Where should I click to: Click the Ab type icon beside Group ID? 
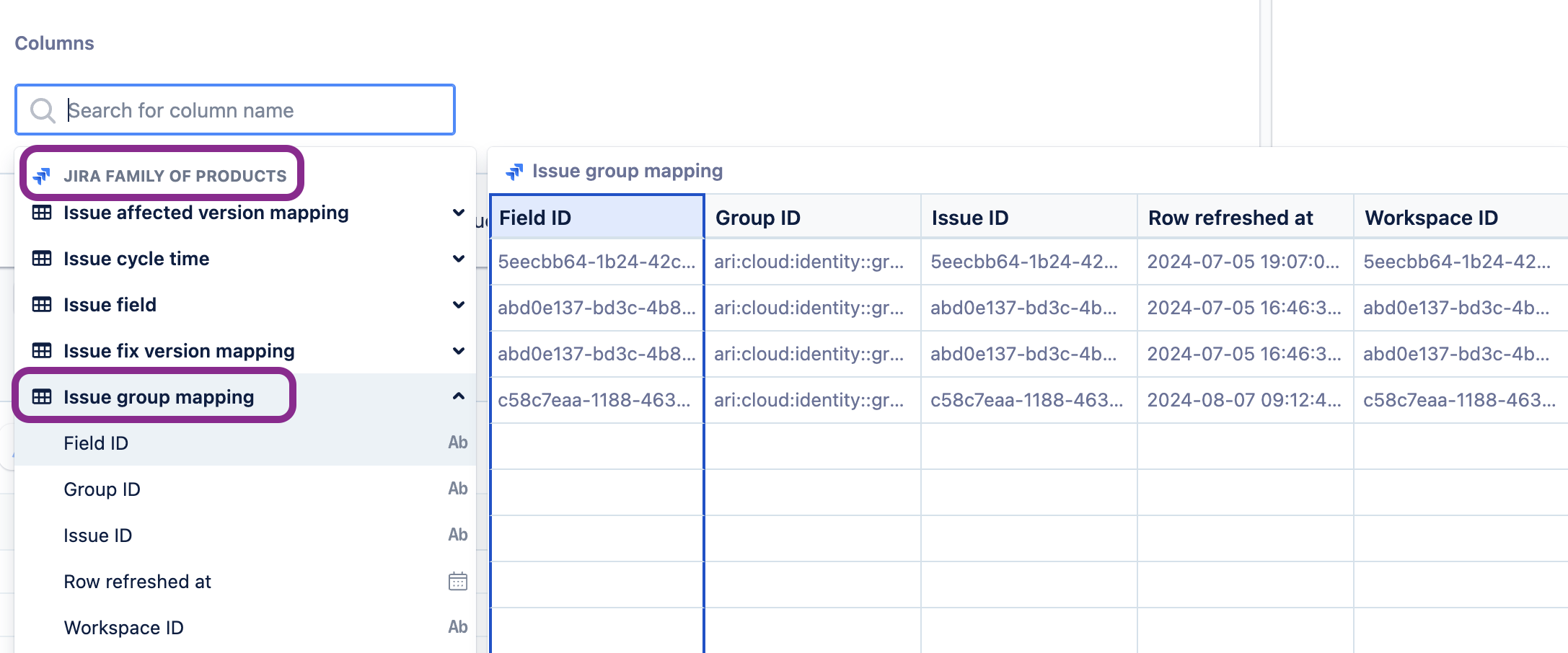tap(458, 489)
